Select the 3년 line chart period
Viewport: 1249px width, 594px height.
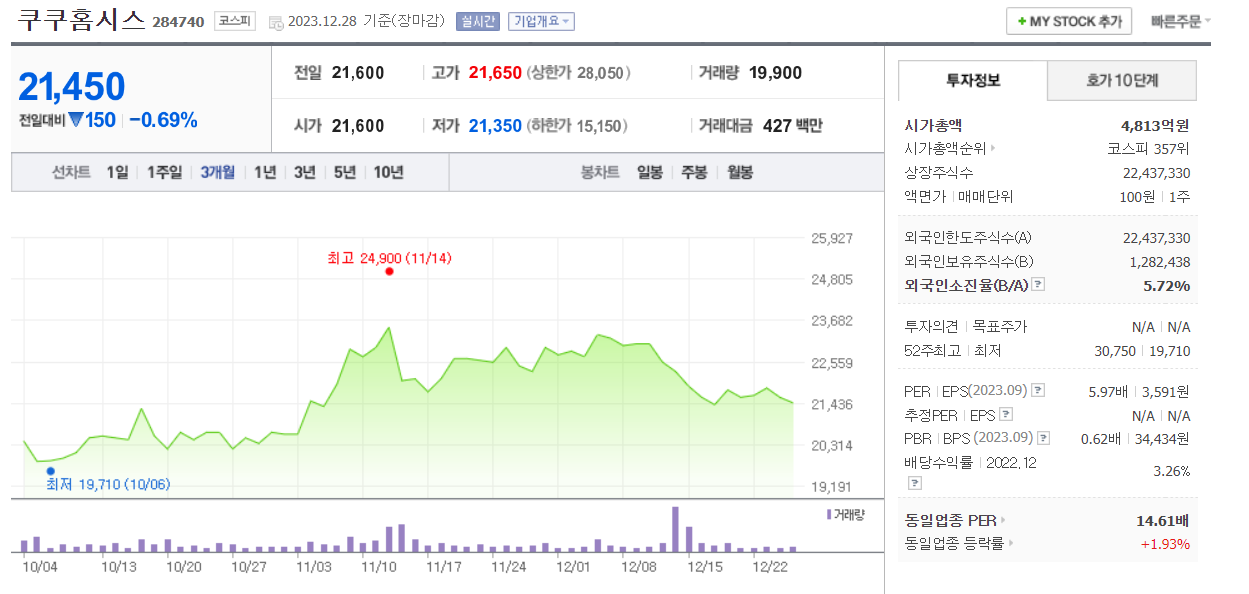pos(305,172)
